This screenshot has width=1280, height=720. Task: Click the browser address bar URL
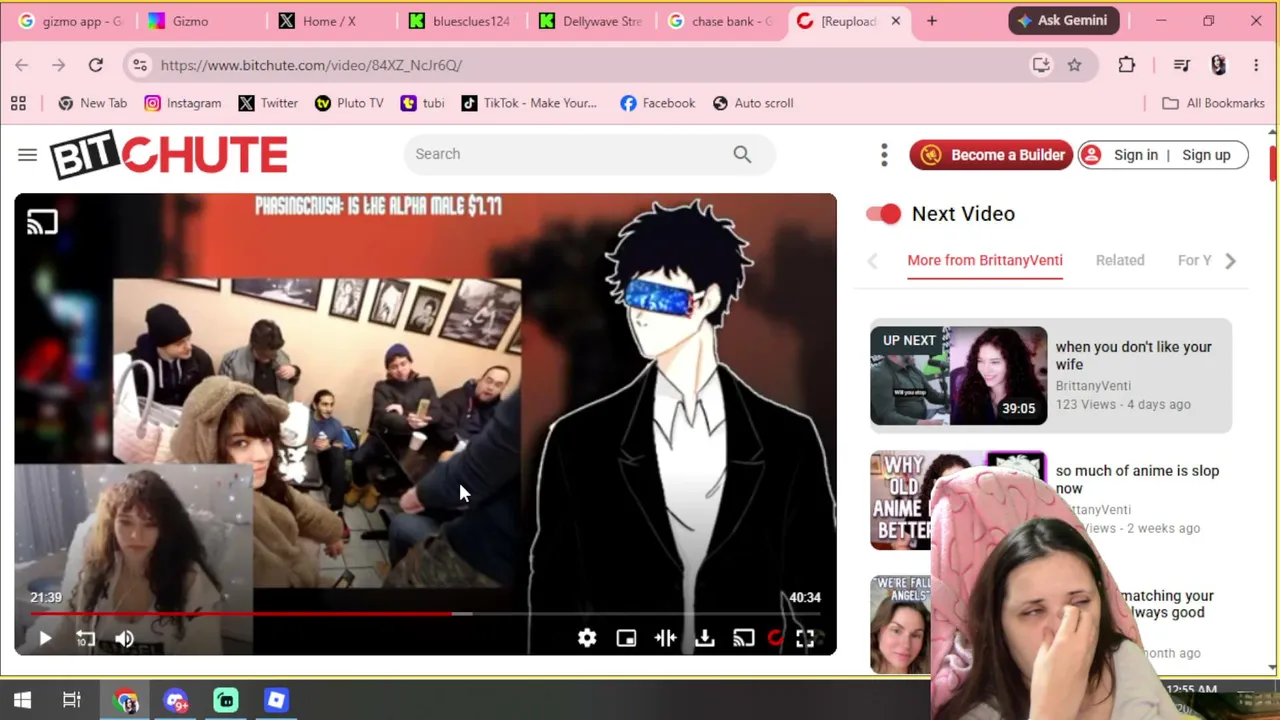[x=311, y=65]
